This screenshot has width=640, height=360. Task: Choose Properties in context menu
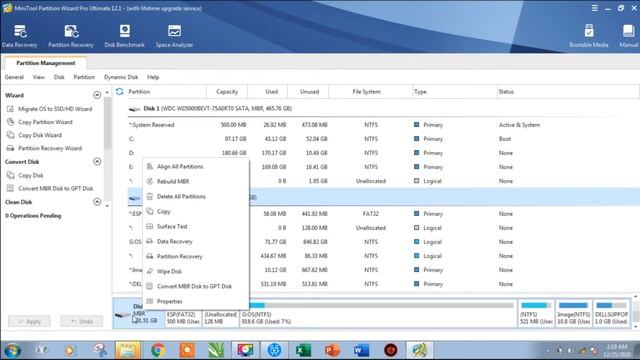click(x=196, y=301)
